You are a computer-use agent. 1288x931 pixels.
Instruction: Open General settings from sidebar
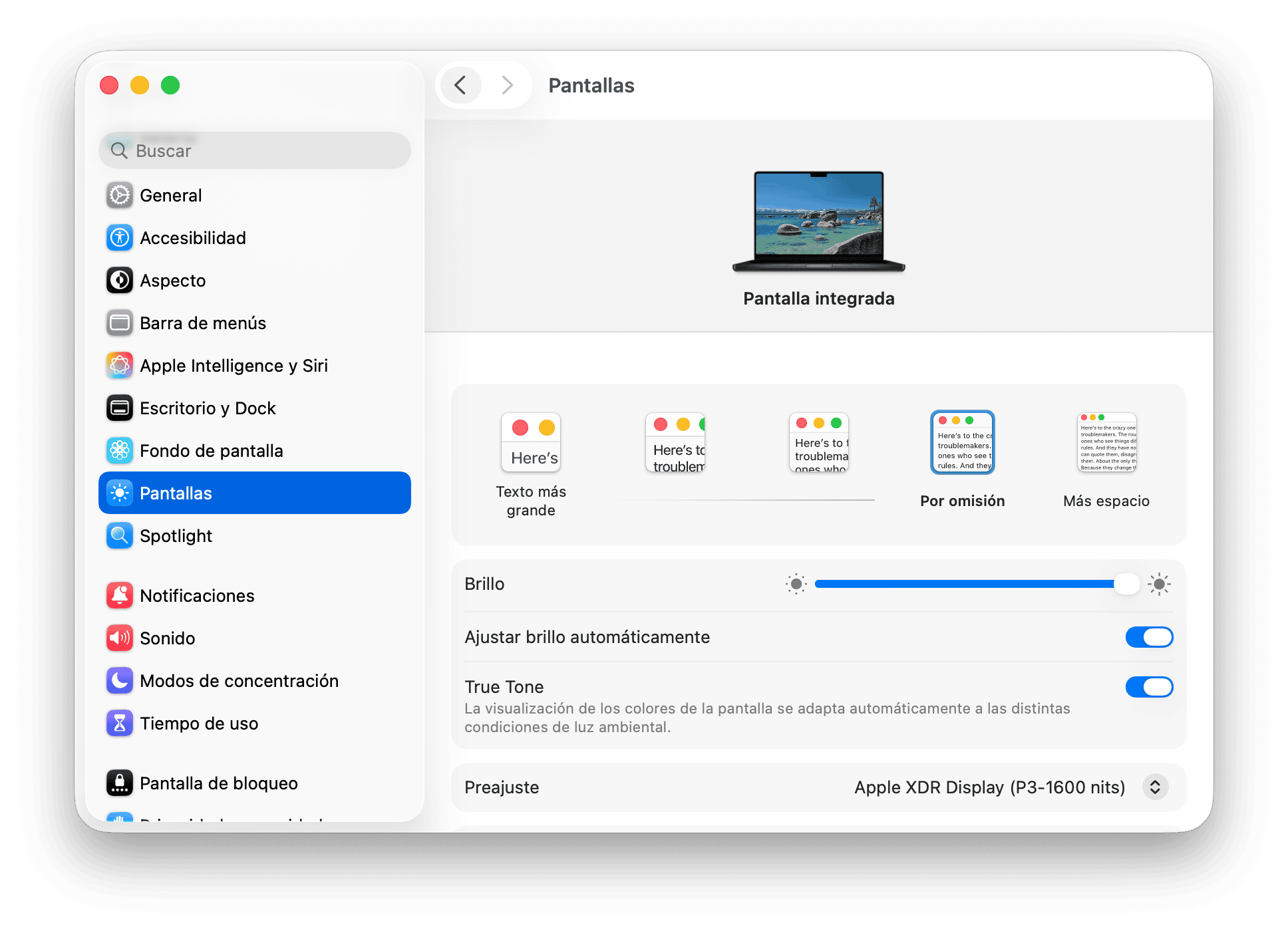click(x=170, y=195)
